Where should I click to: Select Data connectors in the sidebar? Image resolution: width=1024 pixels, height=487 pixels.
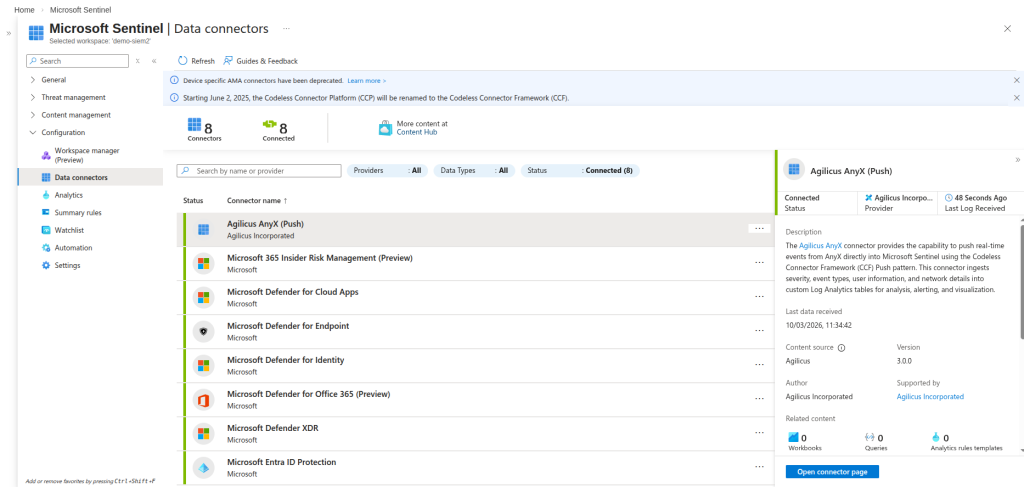coord(90,178)
